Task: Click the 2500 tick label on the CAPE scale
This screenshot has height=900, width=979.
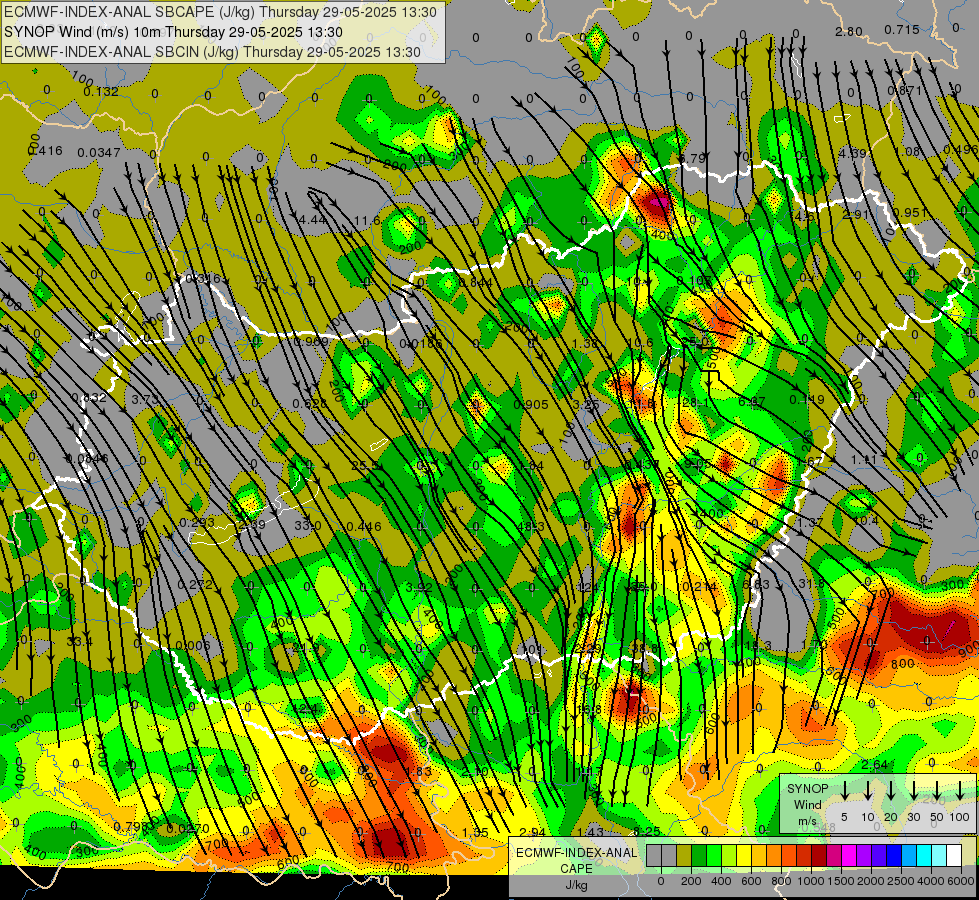Action: click(x=901, y=881)
